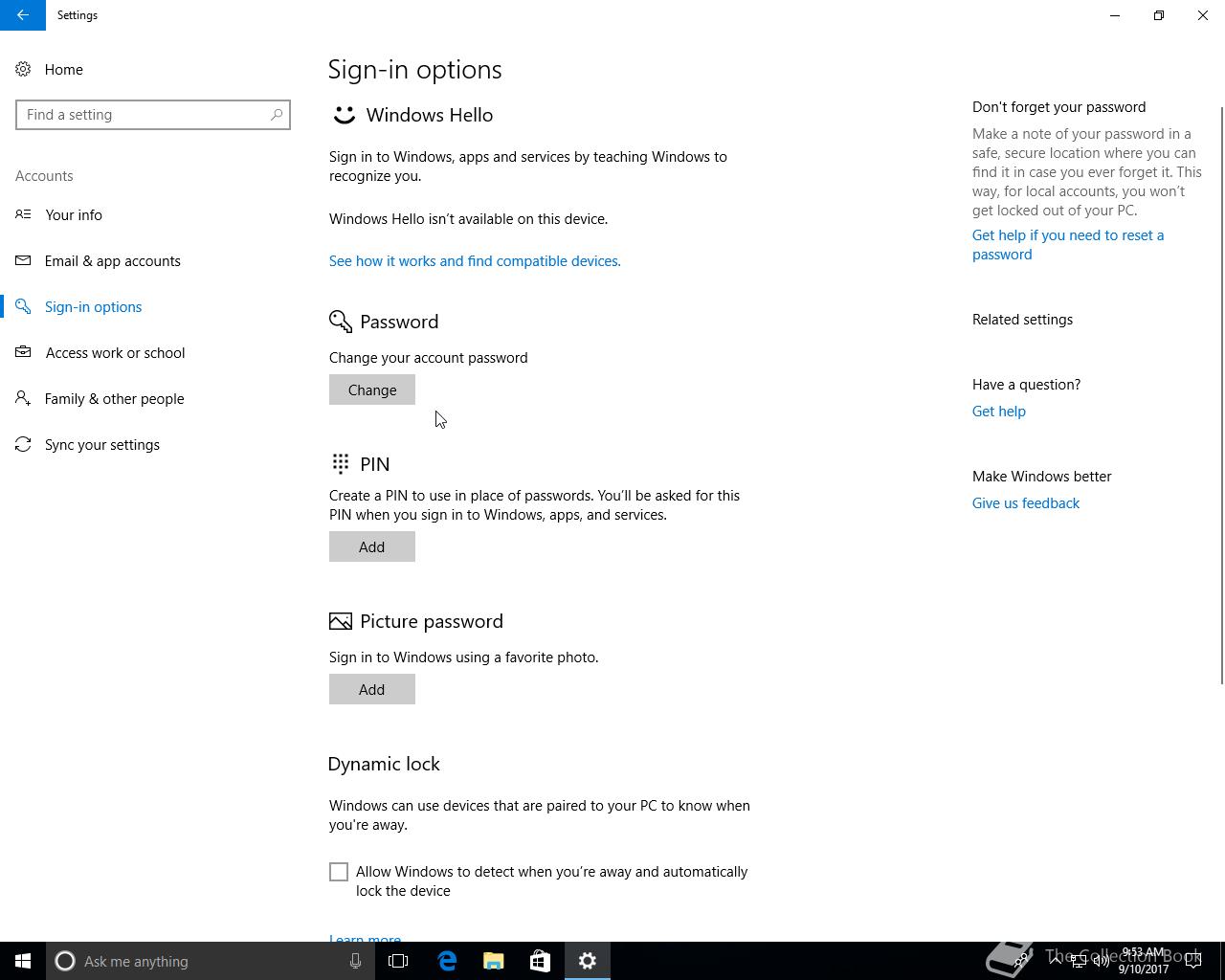The height and width of the screenshot is (980, 1225).
Task: Open 'Get help if you need to reset a password'
Action: 1068,245
